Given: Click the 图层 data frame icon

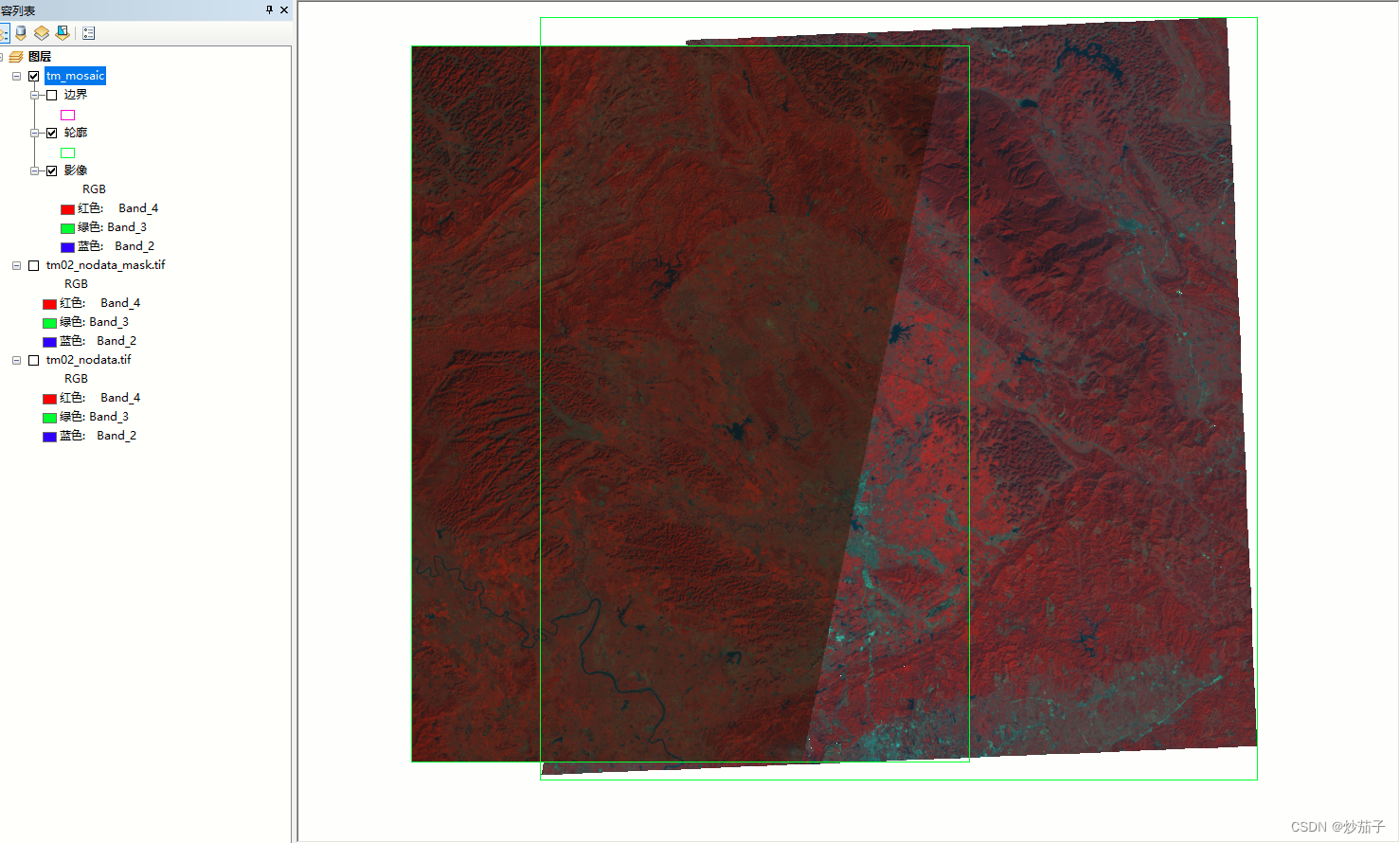Looking at the screenshot, I should (16, 57).
